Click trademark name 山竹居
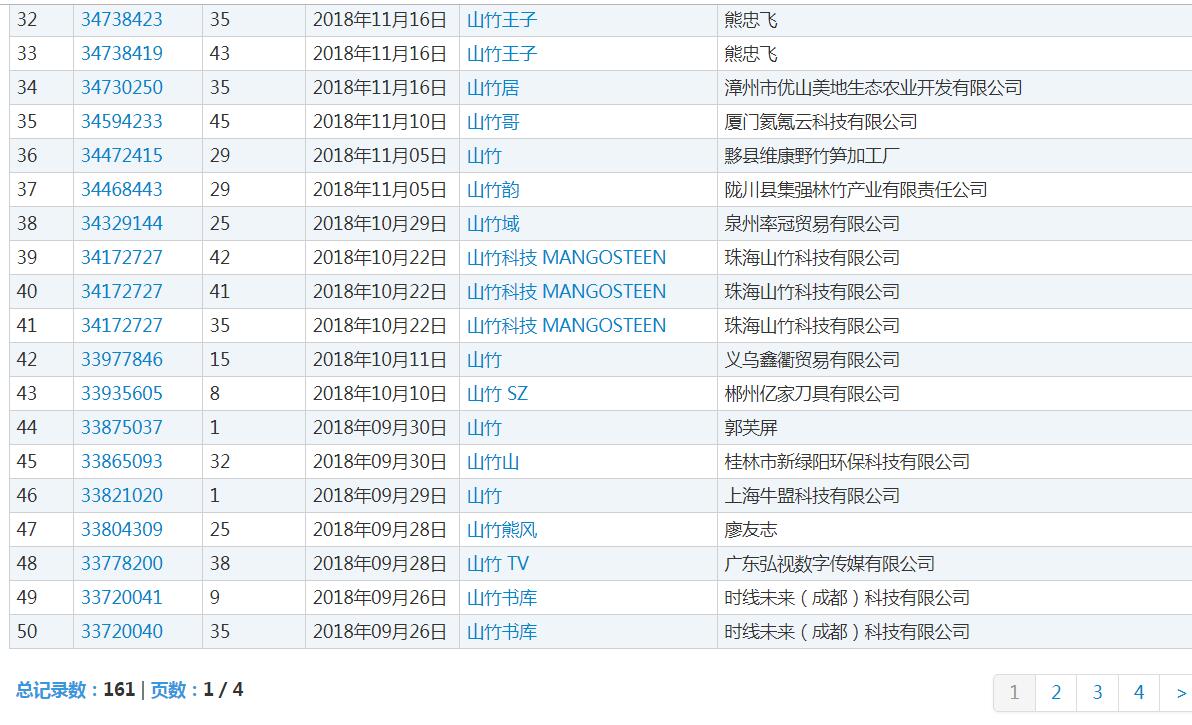1192x725 pixels. coord(493,87)
